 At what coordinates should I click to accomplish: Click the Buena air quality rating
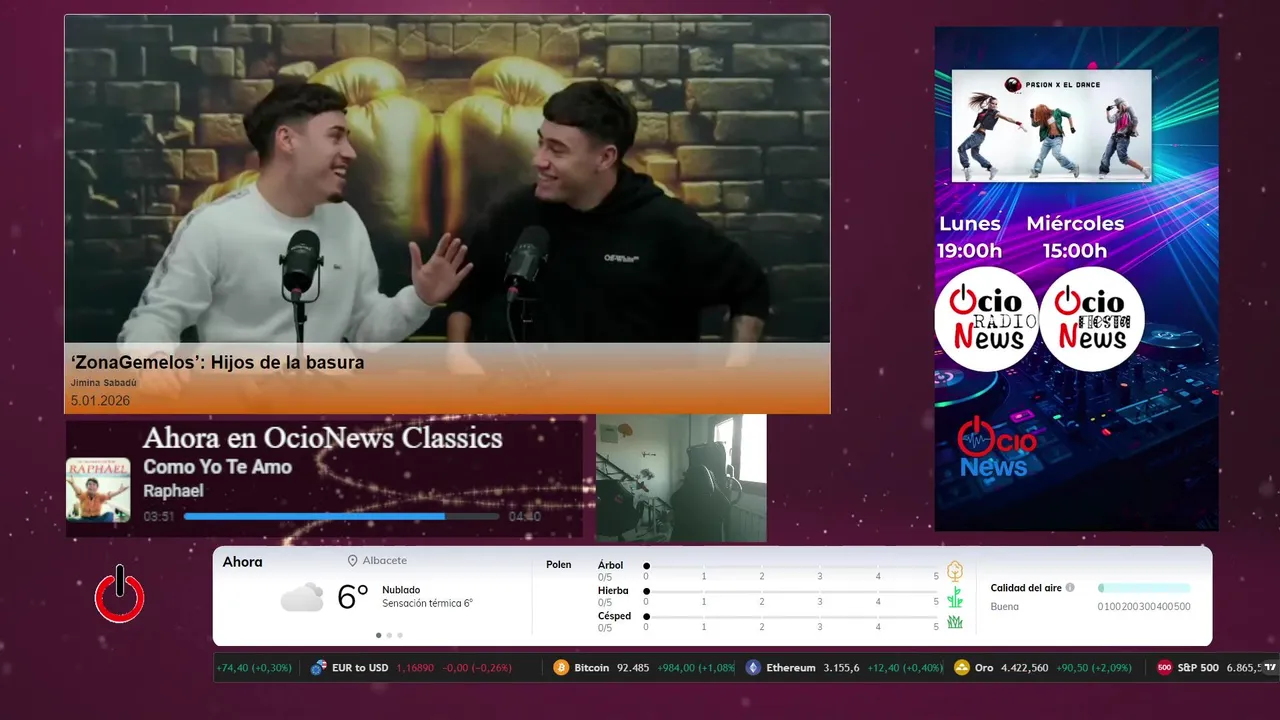1004,606
